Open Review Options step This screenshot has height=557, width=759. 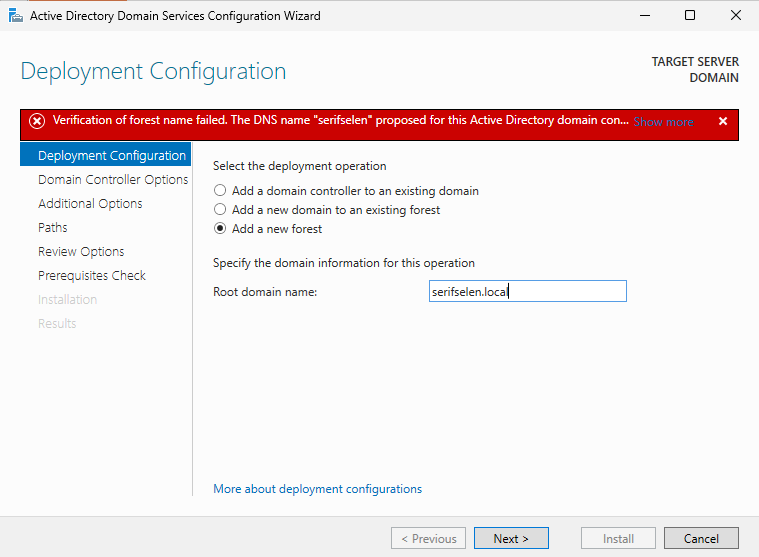(x=81, y=252)
